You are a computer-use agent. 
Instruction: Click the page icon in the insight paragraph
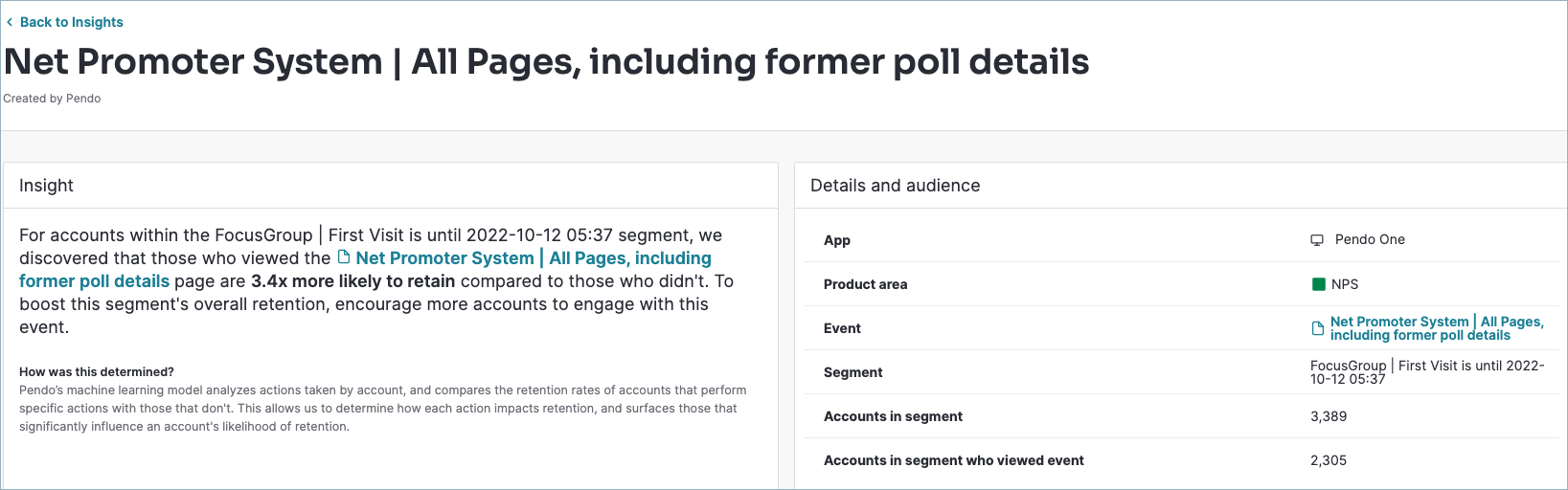coord(344,257)
